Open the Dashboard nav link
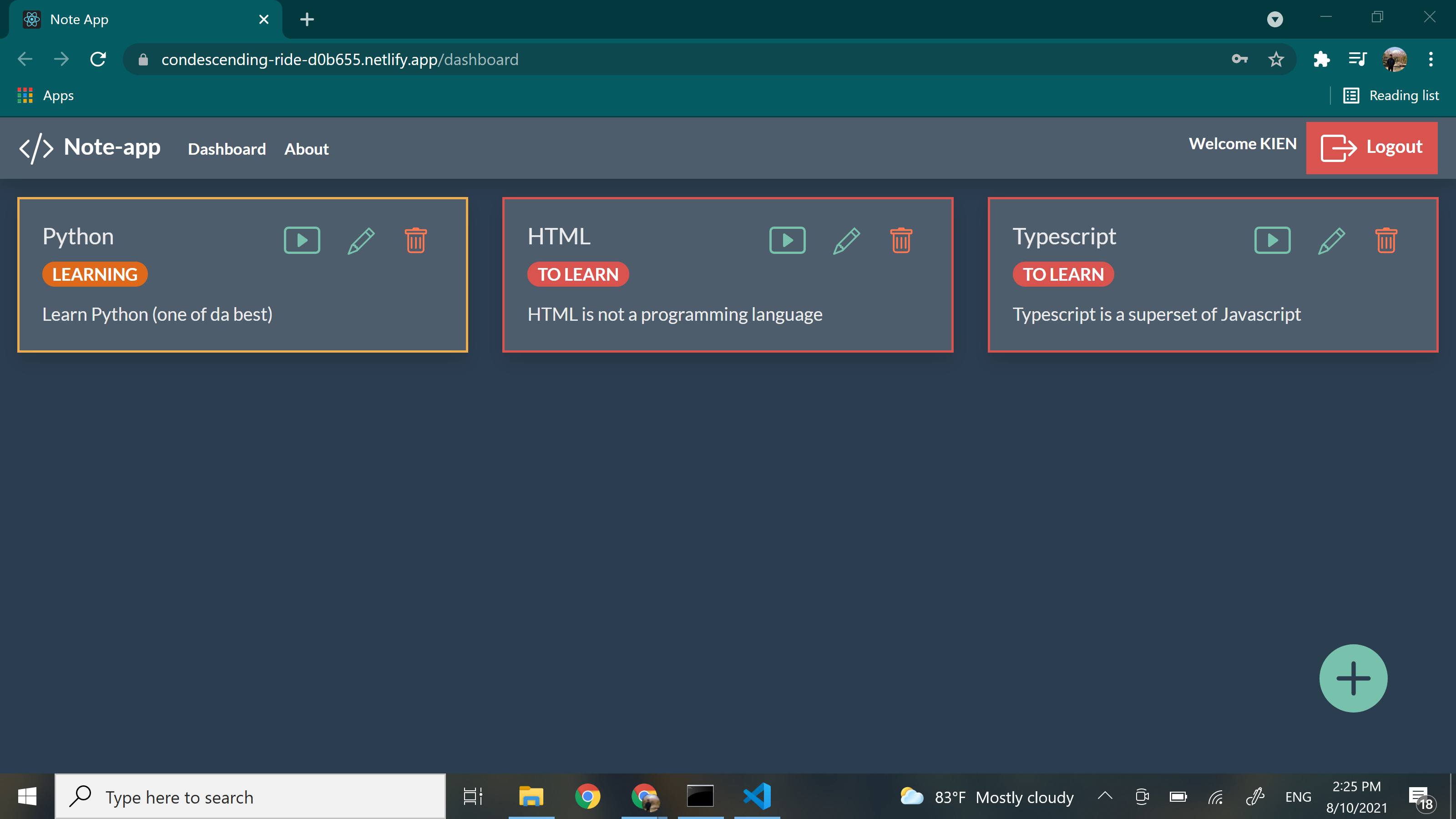Image resolution: width=1456 pixels, height=819 pixels. click(x=227, y=149)
